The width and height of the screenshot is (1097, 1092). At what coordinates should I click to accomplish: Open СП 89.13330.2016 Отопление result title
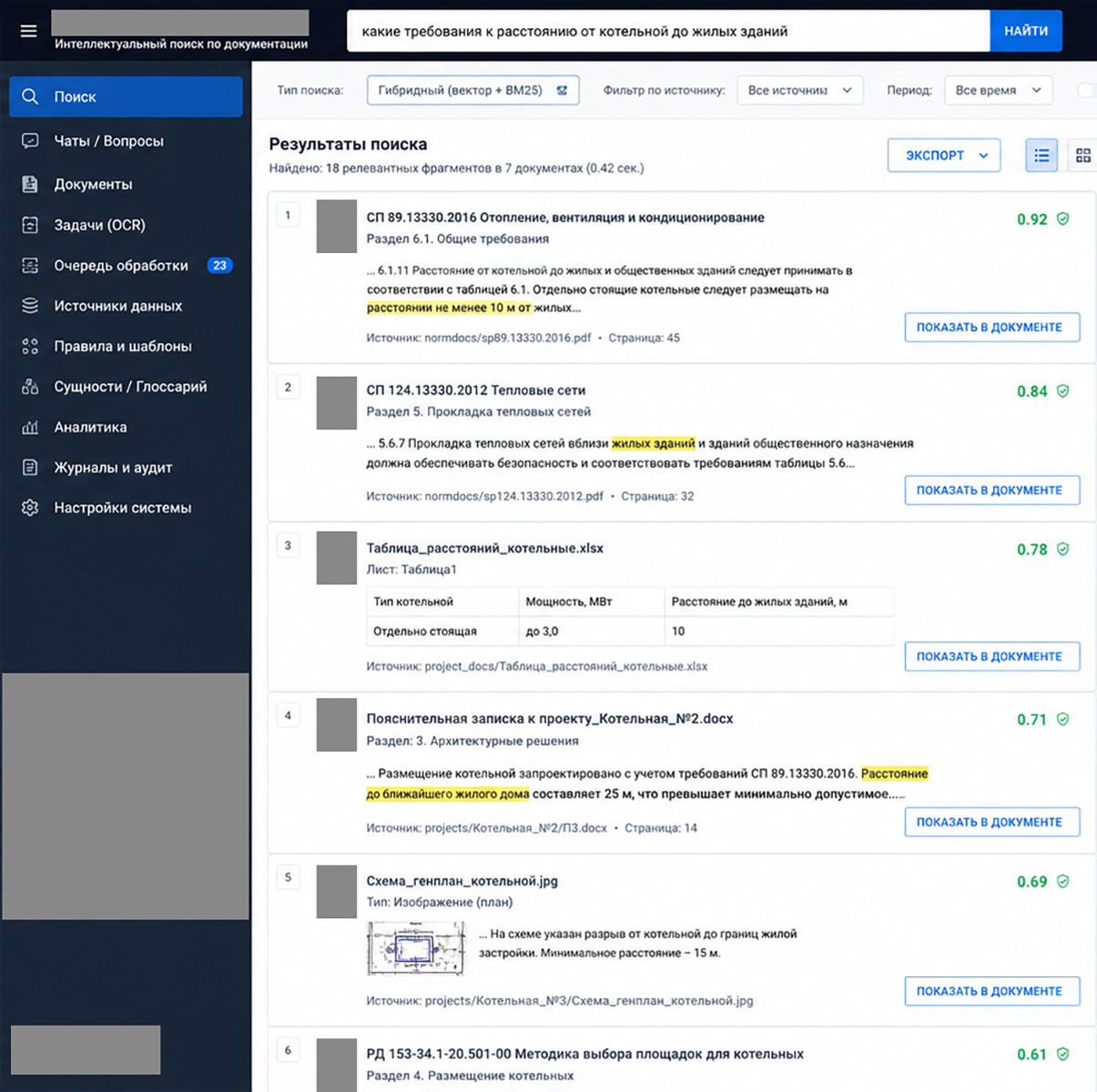[565, 218]
